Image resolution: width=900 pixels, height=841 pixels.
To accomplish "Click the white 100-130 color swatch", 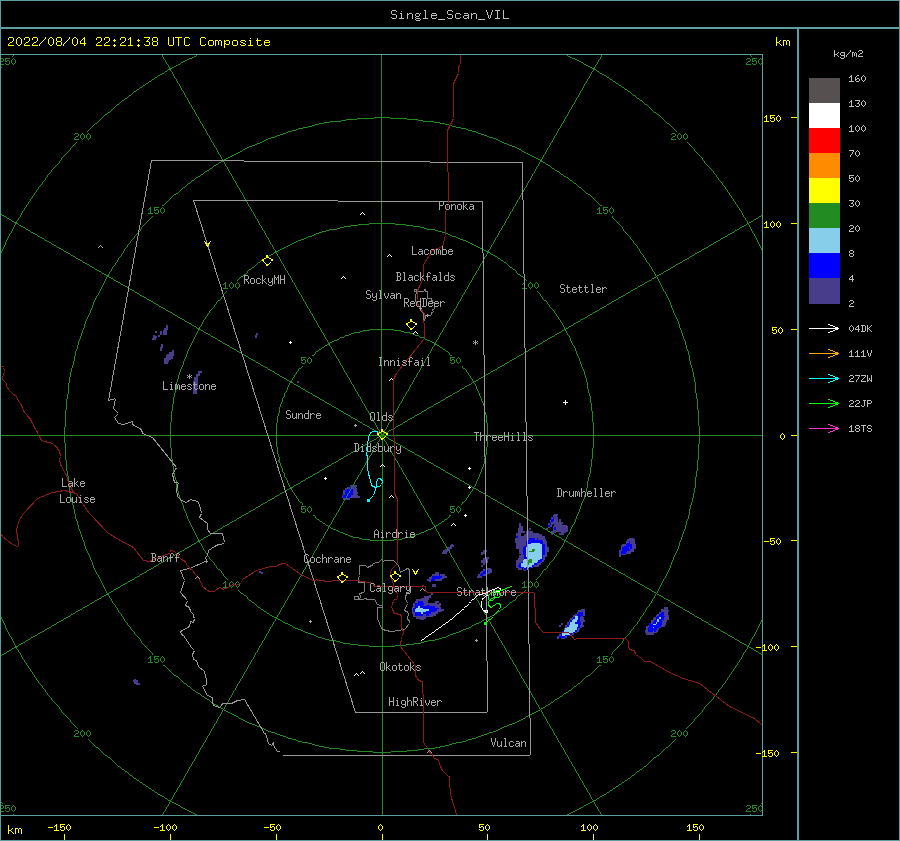I will click(x=824, y=116).
